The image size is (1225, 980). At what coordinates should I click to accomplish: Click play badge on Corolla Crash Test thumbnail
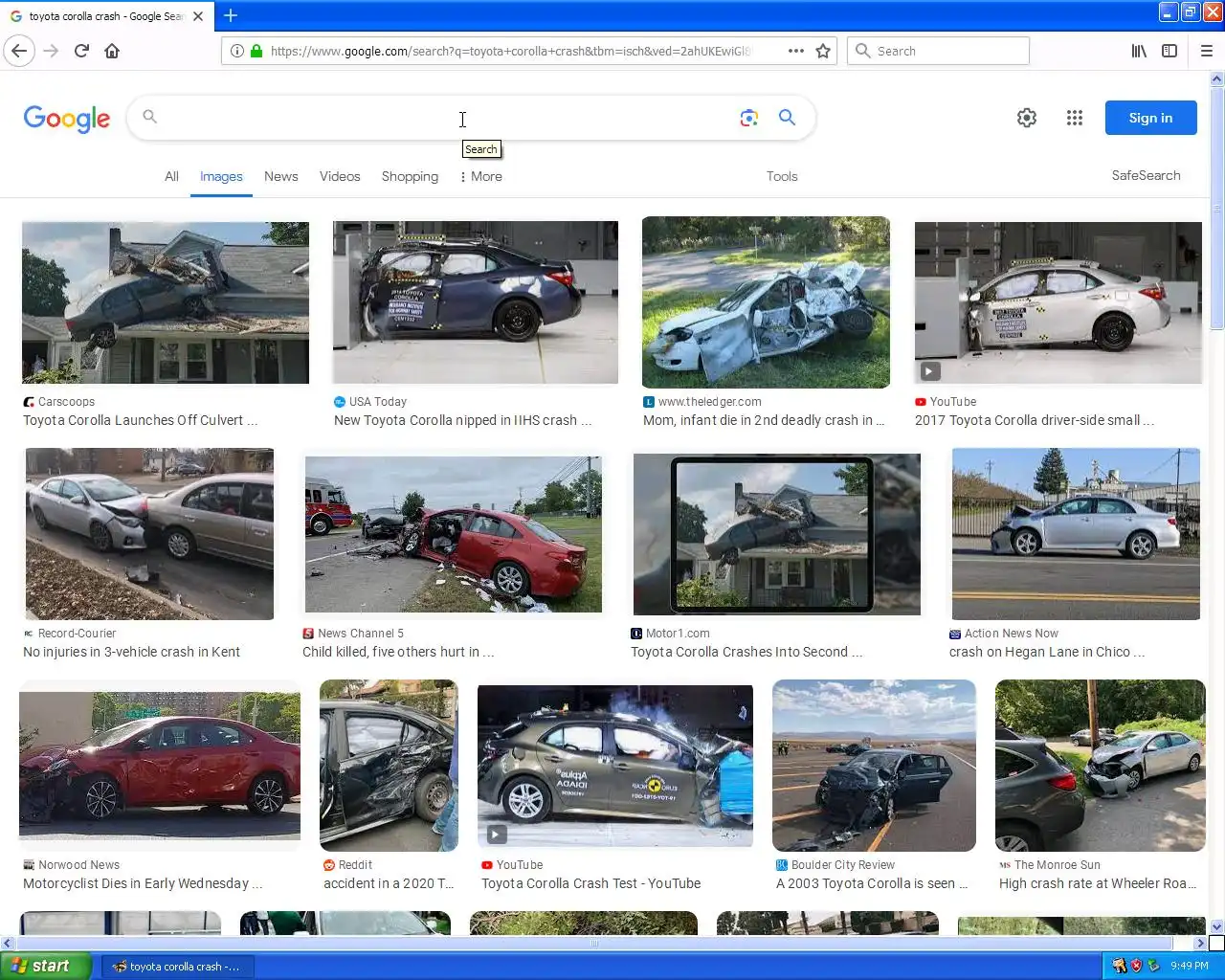(496, 835)
